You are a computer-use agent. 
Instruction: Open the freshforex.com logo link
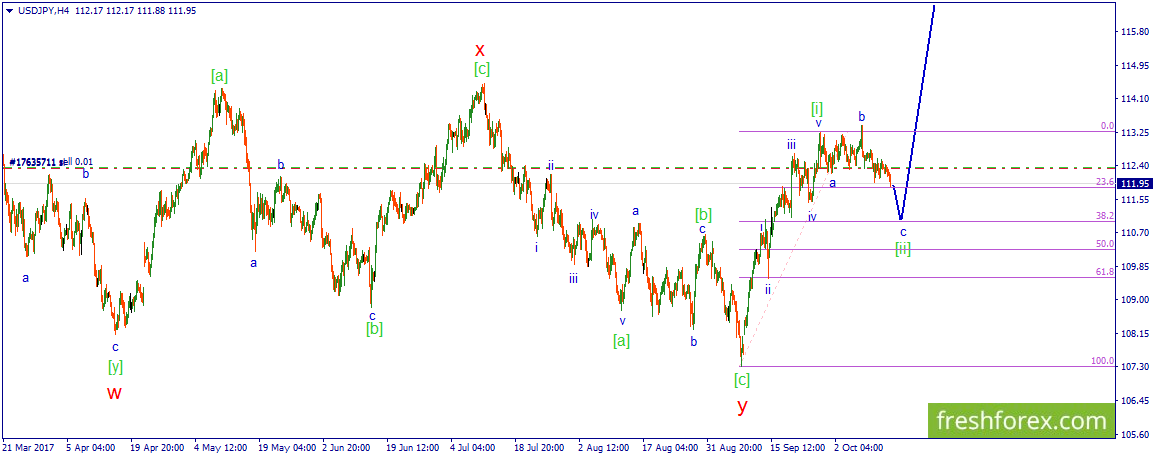(x=1022, y=421)
